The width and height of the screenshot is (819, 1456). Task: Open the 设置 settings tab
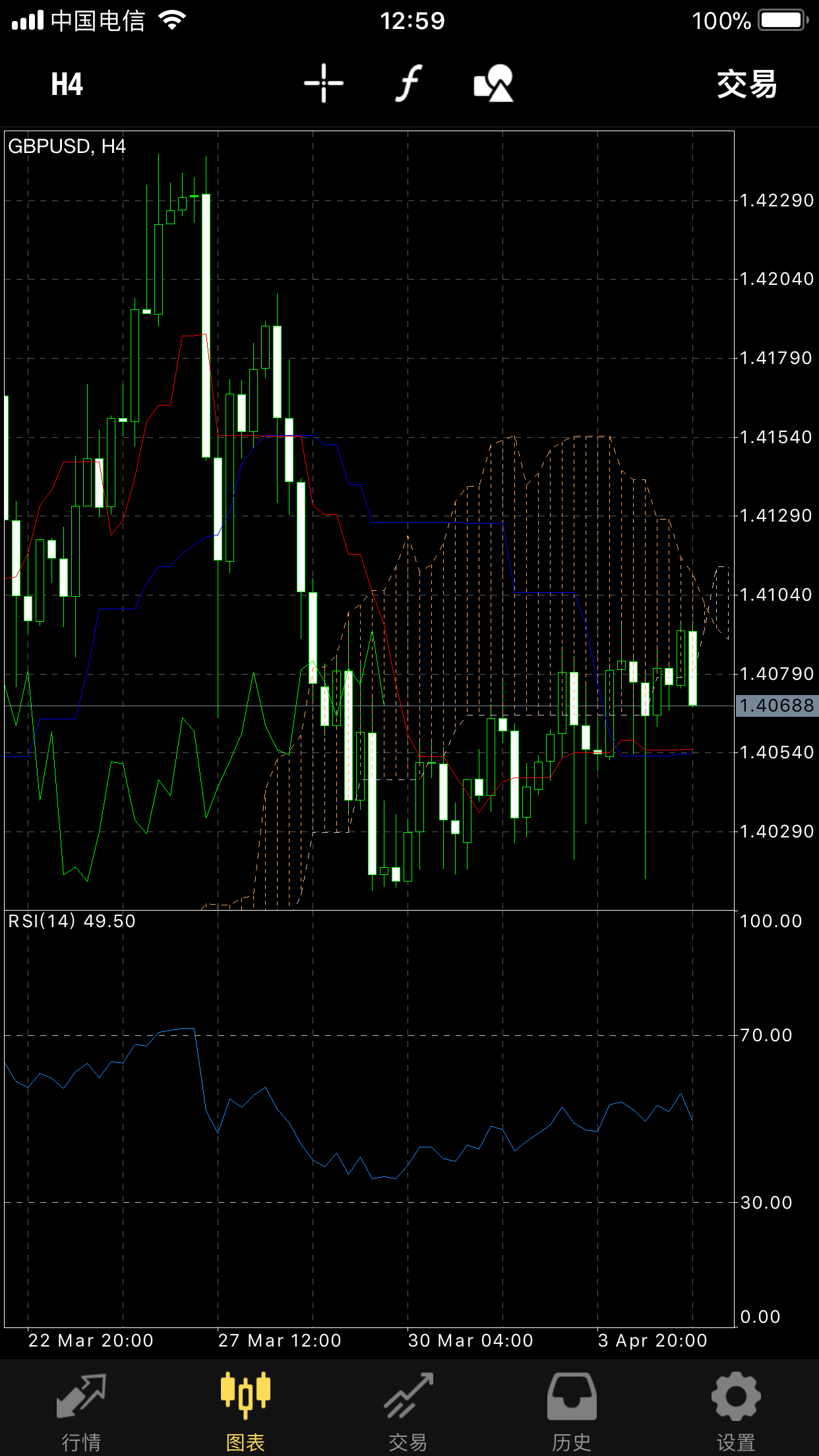[x=736, y=1413]
